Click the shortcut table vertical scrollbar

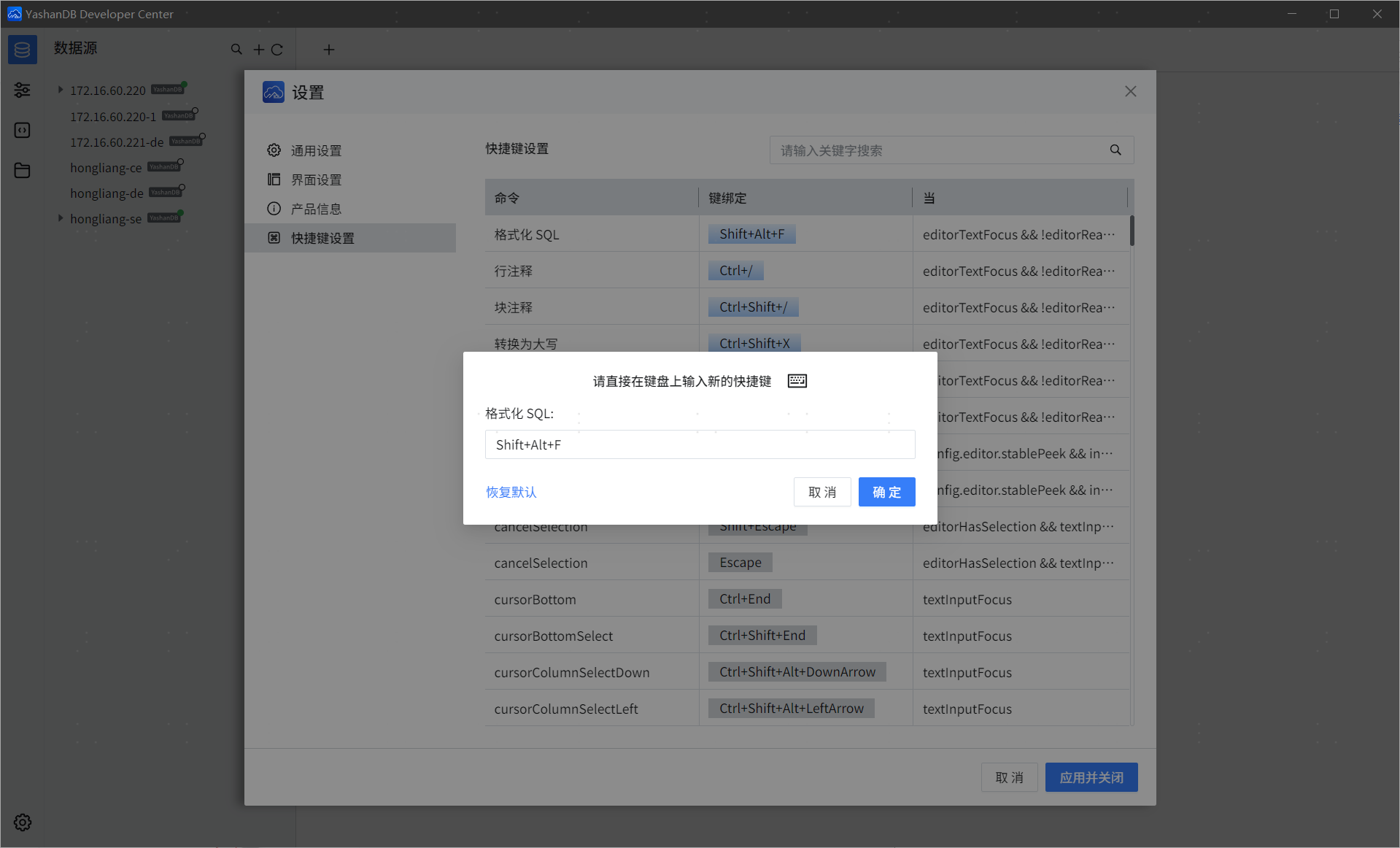coord(1132,231)
